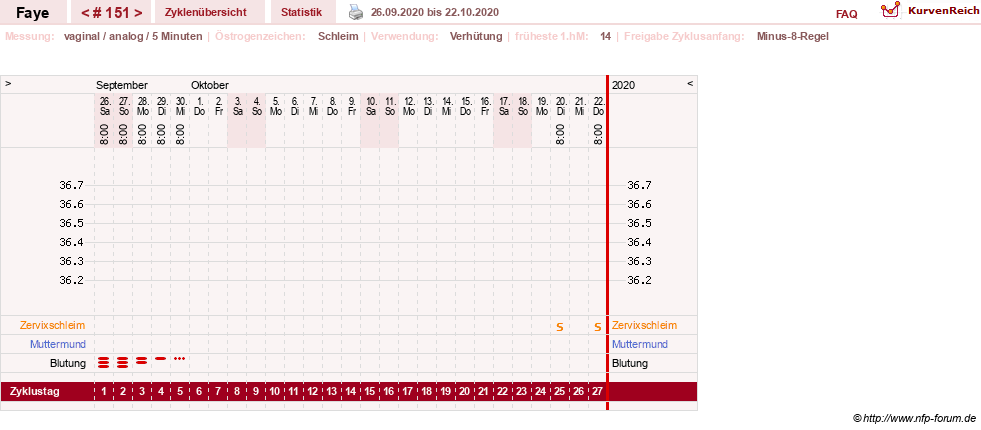Click the right Blutung label
981x430 pixels.
630,363
